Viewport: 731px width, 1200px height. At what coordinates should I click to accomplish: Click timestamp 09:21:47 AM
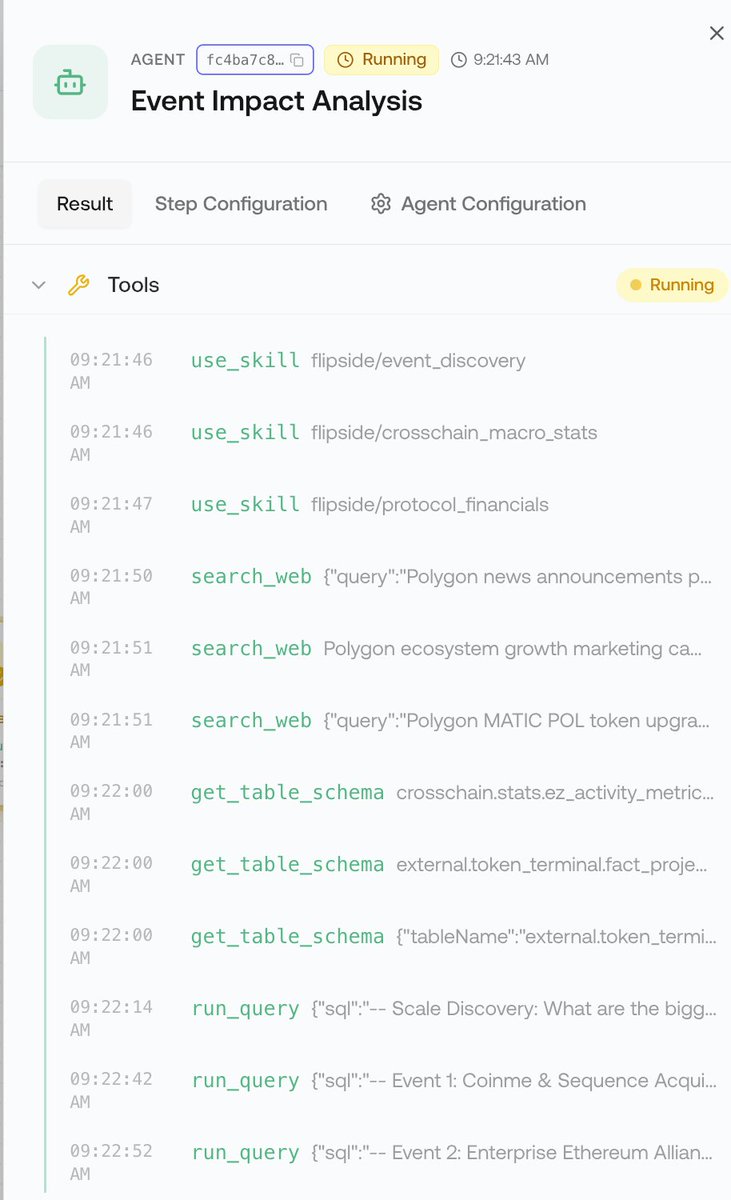(111, 514)
